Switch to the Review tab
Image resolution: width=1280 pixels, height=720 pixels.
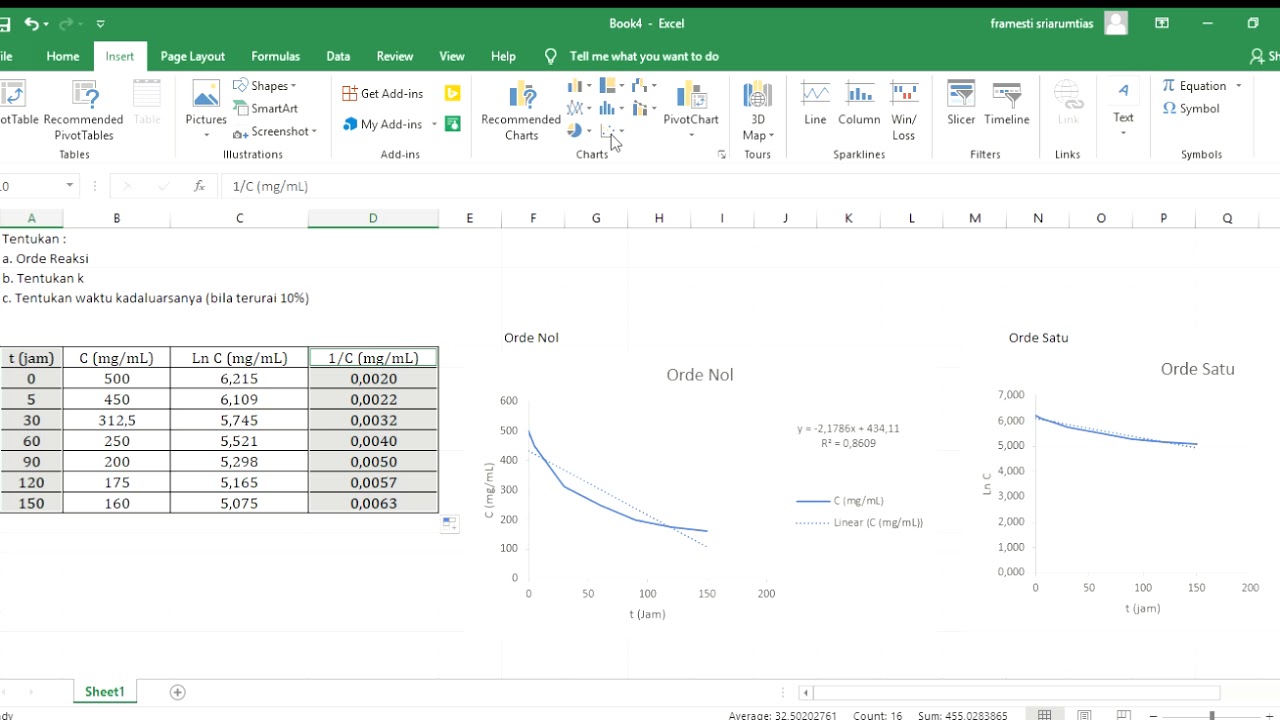(394, 56)
